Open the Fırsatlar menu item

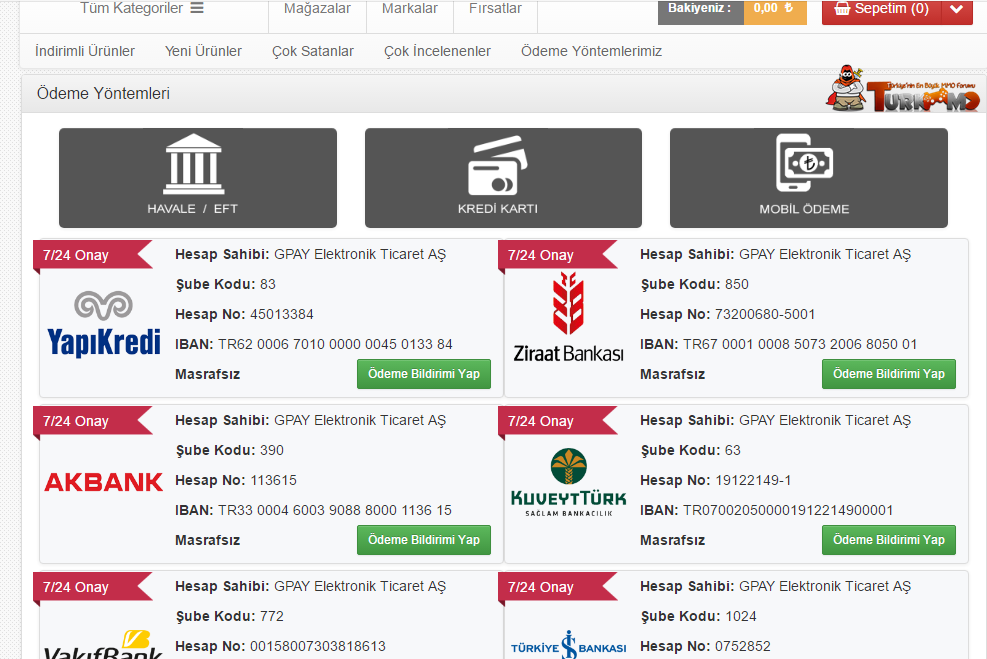[495, 9]
